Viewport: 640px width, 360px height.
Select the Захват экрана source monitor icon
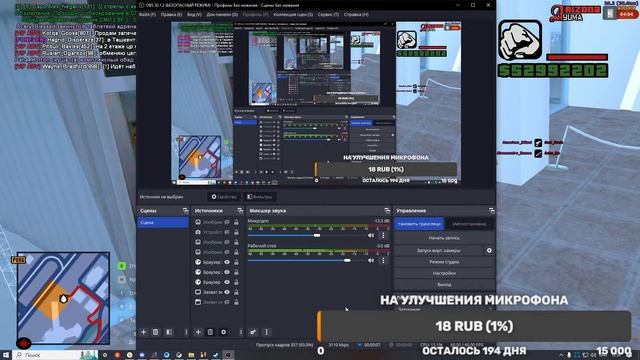(x=198, y=292)
